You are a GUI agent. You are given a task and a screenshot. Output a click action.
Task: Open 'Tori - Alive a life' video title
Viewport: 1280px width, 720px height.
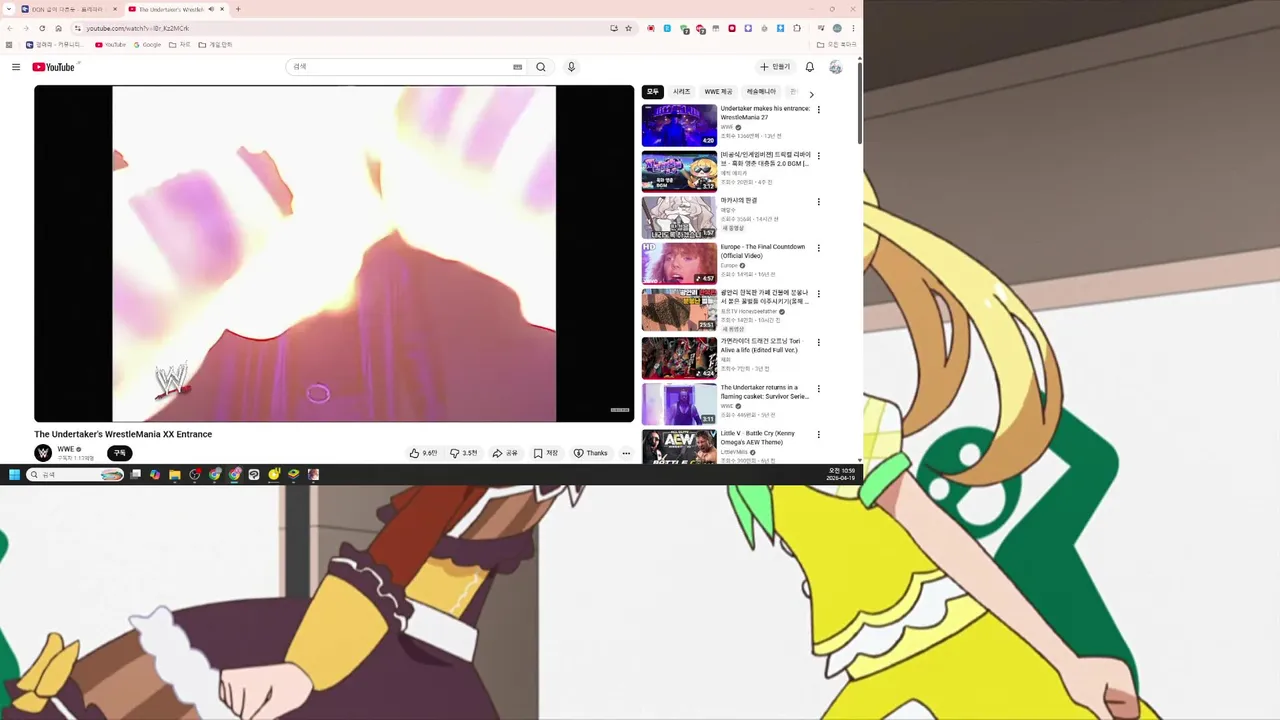pyautogui.click(x=762, y=346)
